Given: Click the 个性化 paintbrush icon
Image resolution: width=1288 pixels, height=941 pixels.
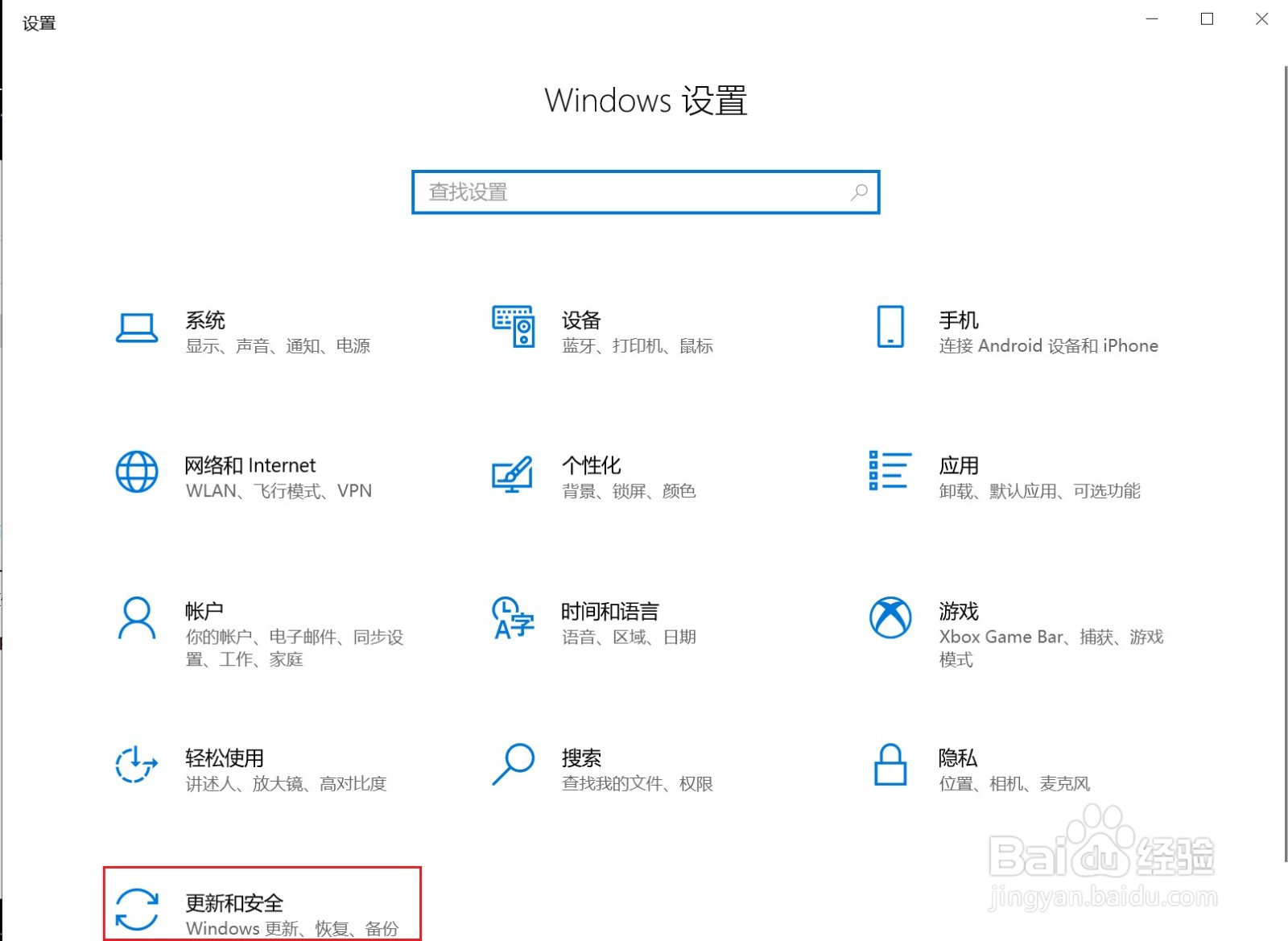Looking at the screenshot, I should point(513,474).
